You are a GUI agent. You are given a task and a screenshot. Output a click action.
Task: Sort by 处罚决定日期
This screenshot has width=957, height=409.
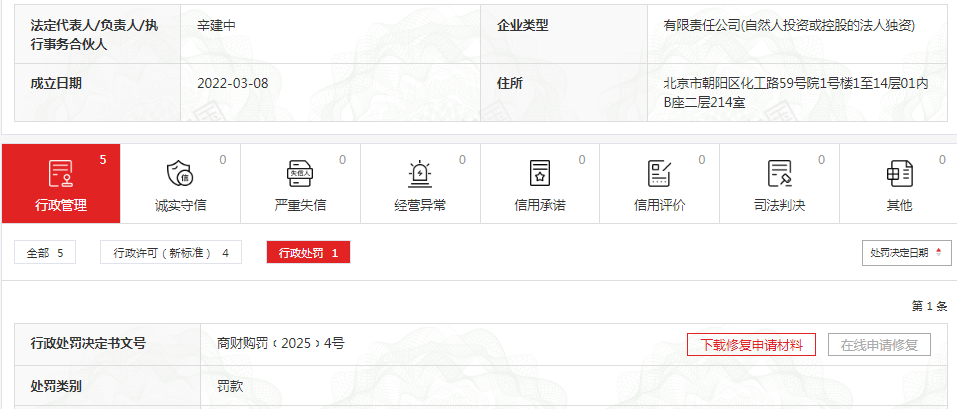(x=906, y=253)
